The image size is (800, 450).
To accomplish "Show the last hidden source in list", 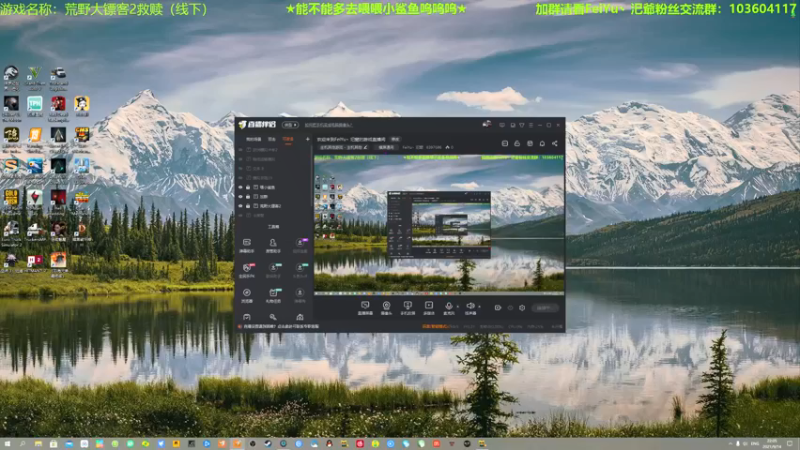I will coord(241,215).
